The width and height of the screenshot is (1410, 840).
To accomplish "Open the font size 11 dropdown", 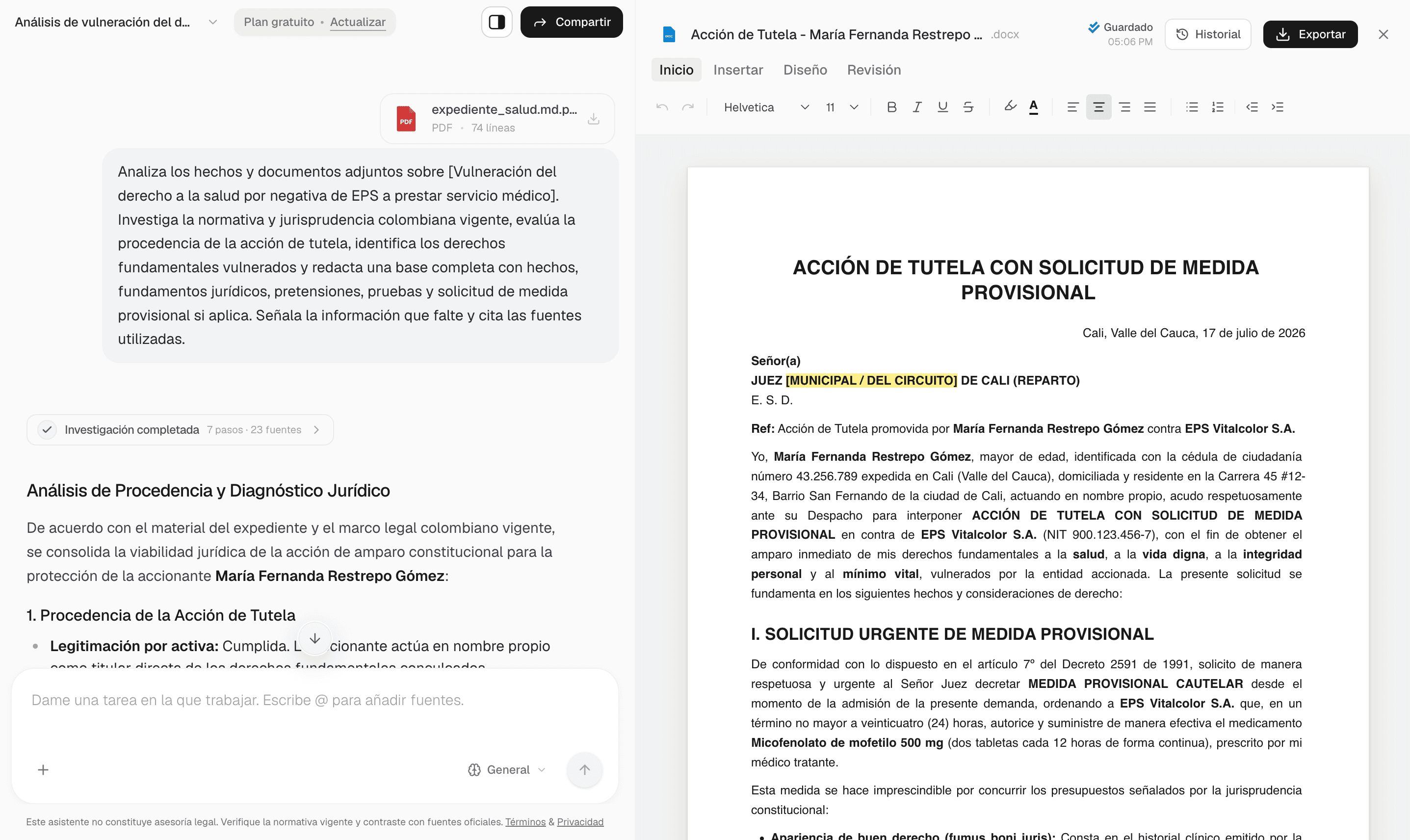I will tap(842, 107).
